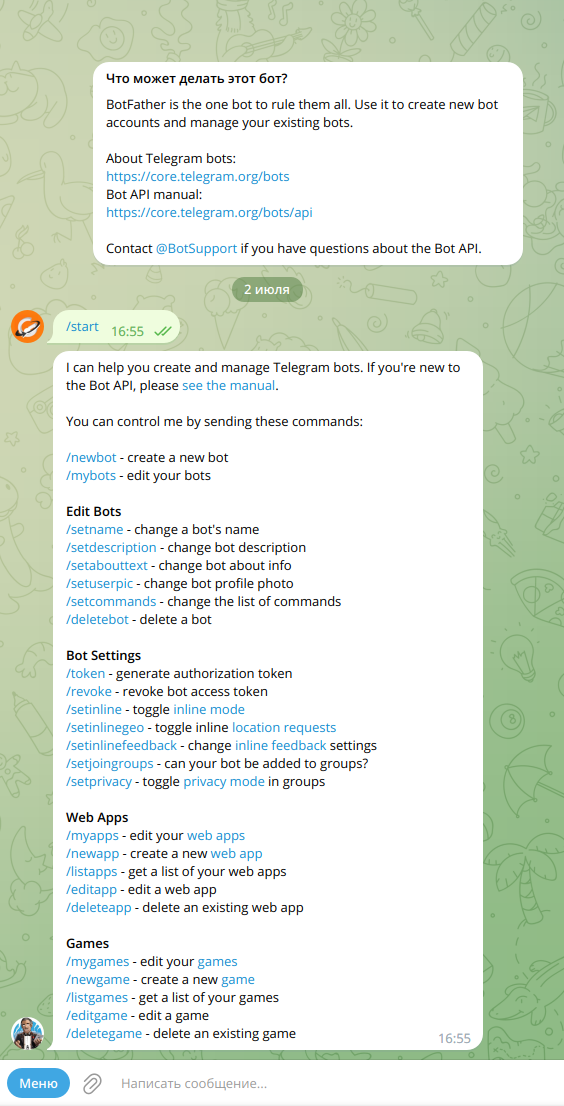Image resolution: width=564 pixels, height=1106 pixels.
Task: Select the /newgame command
Action: point(97,980)
